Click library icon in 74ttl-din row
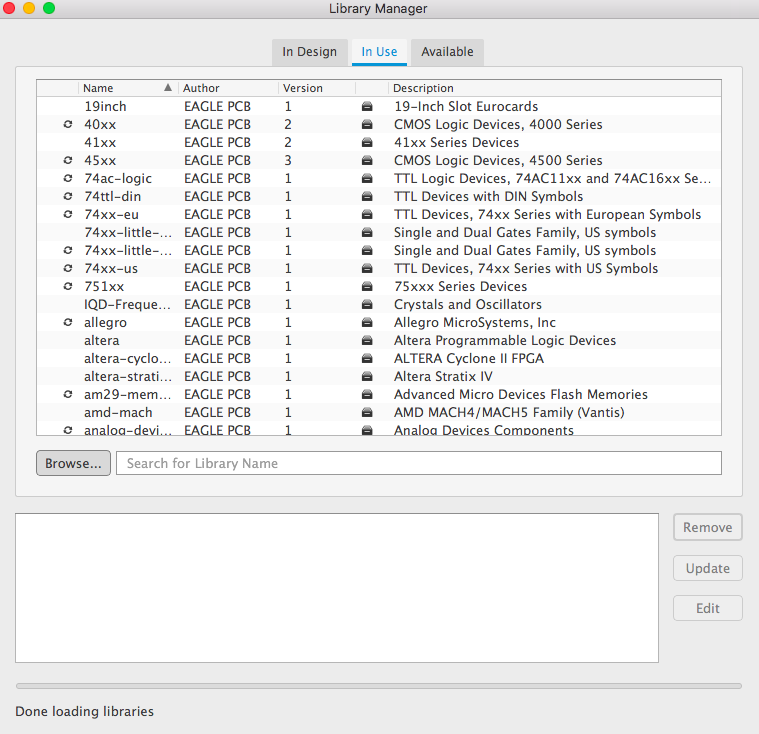This screenshot has width=759, height=734. pos(367,196)
